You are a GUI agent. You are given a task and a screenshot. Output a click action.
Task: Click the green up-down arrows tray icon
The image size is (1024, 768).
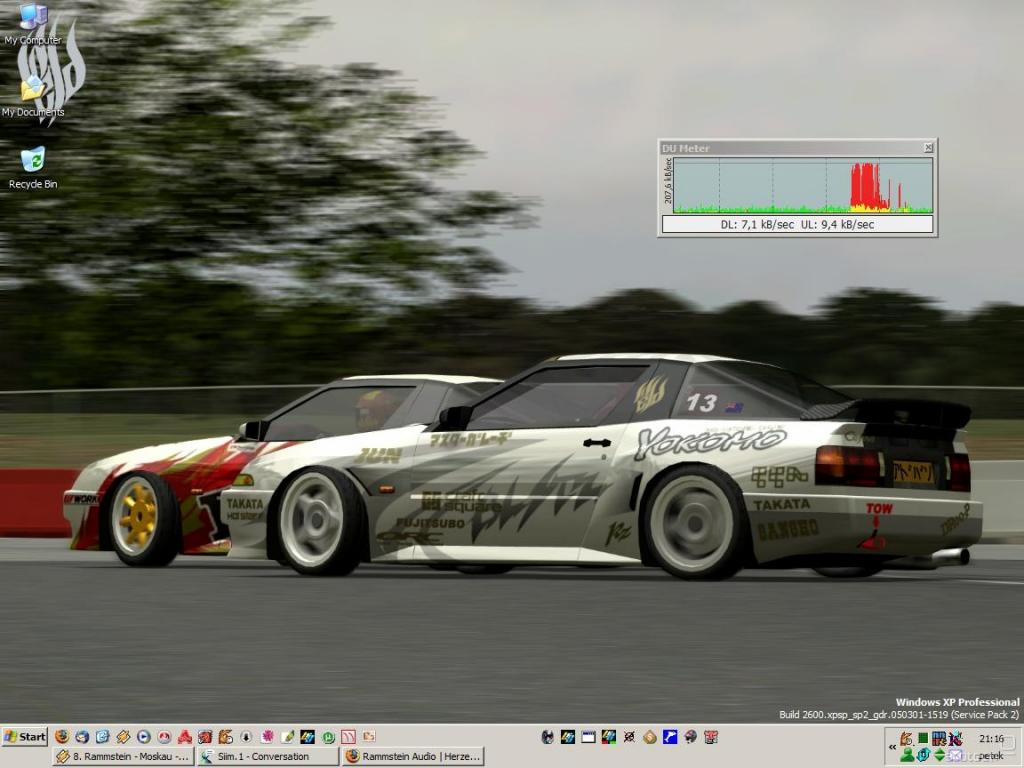(x=939, y=756)
